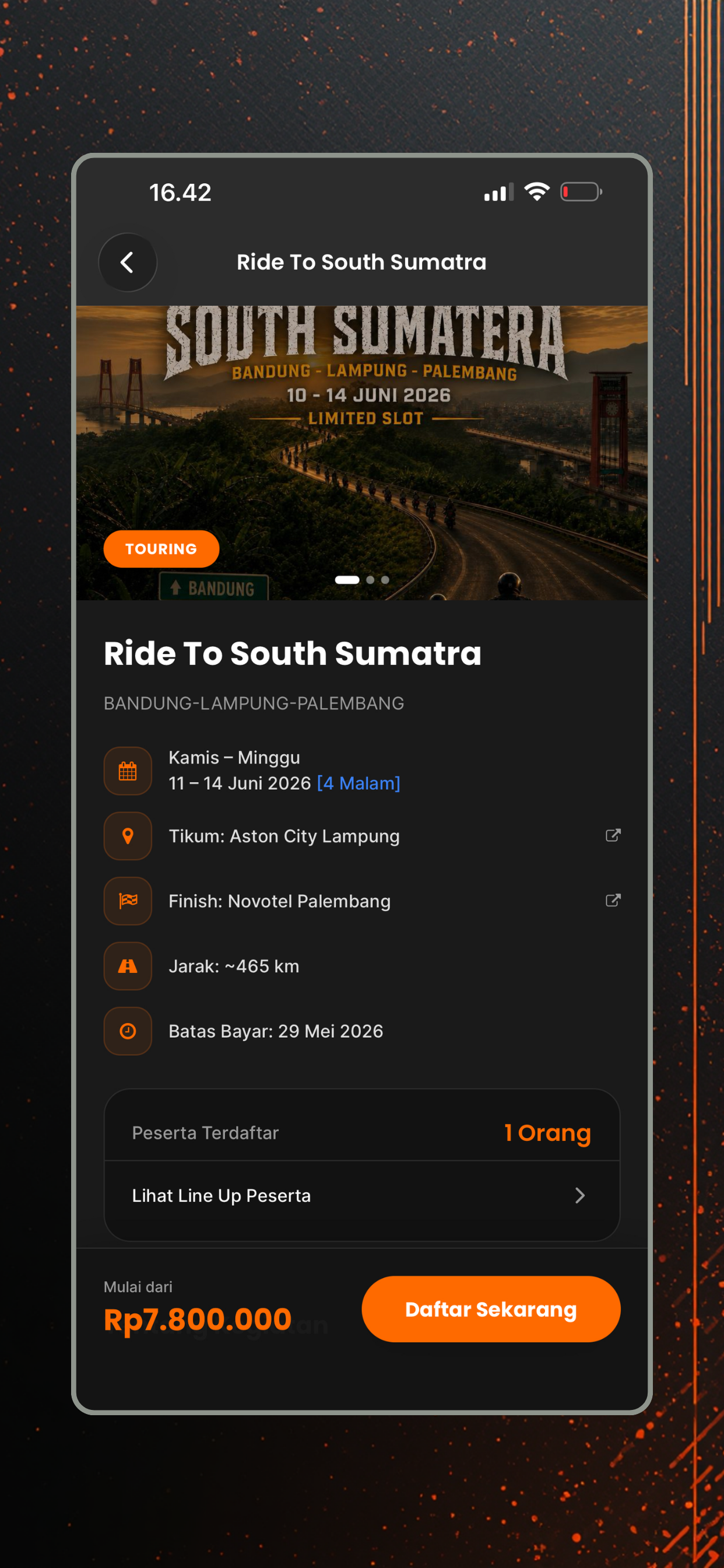Select the third carousel indicator dot
Image resolution: width=724 pixels, height=1568 pixels.
[385, 580]
